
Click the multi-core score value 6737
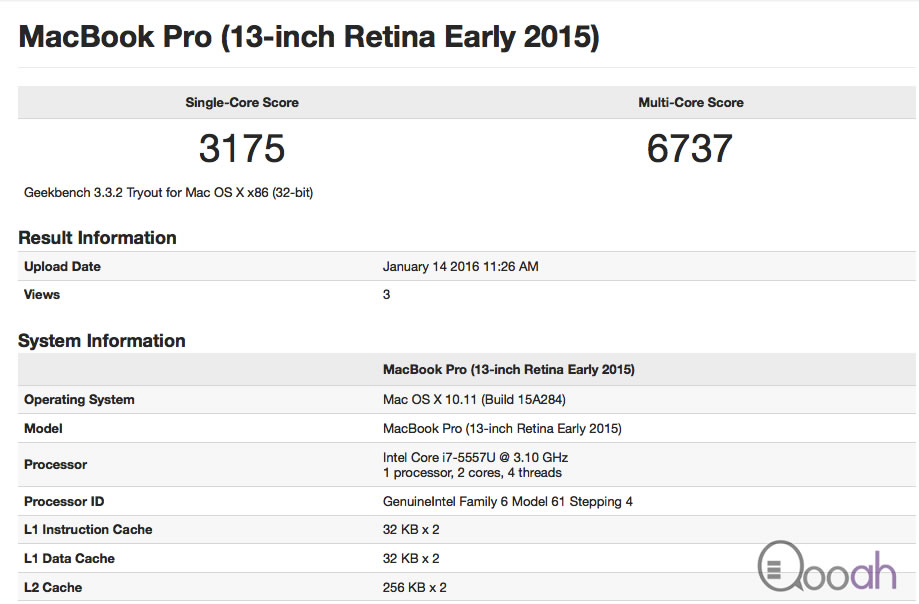pos(690,148)
